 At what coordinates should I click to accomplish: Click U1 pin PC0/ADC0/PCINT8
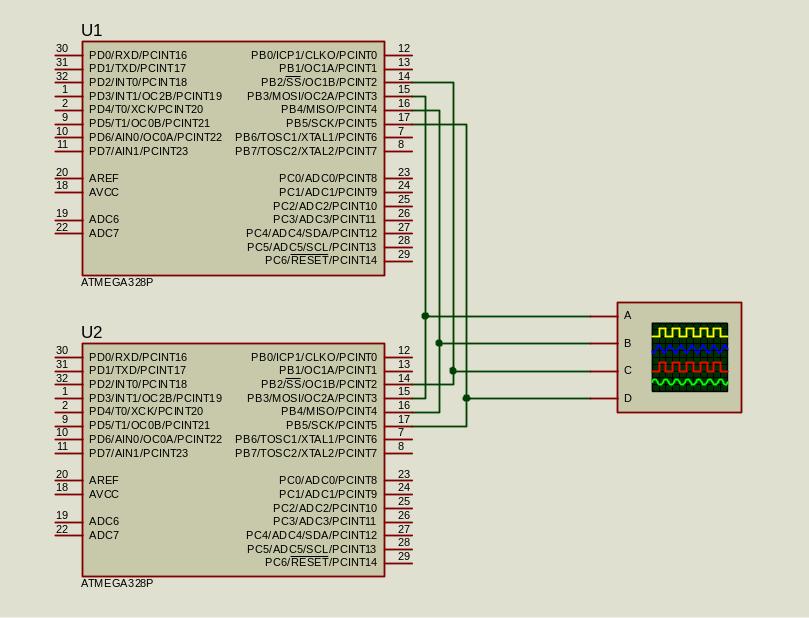(328, 178)
